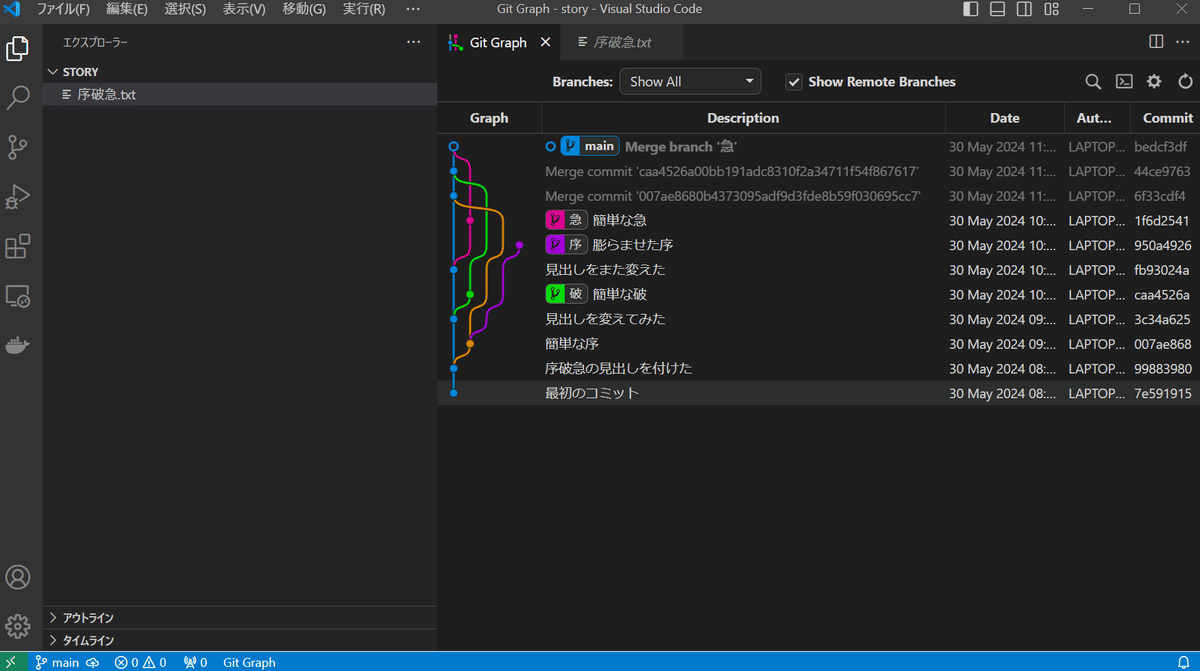Open Explorer Views and More Actions ellipsis

coord(414,42)
